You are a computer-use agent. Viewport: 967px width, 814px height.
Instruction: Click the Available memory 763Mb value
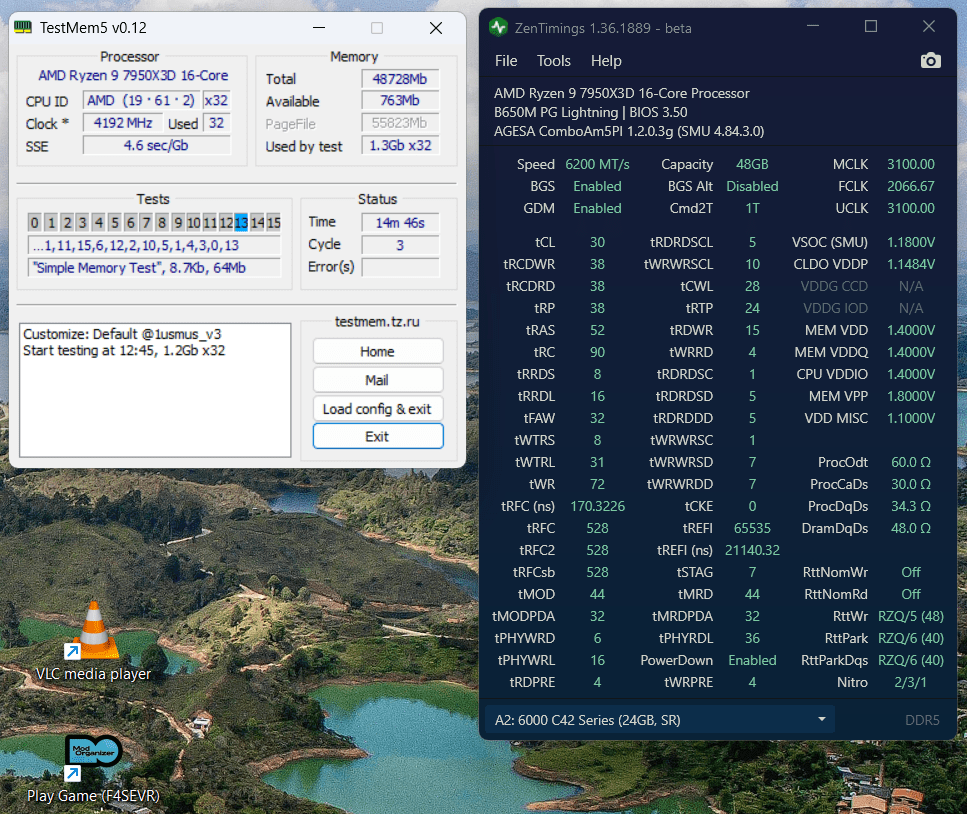[x=400, y=101]
